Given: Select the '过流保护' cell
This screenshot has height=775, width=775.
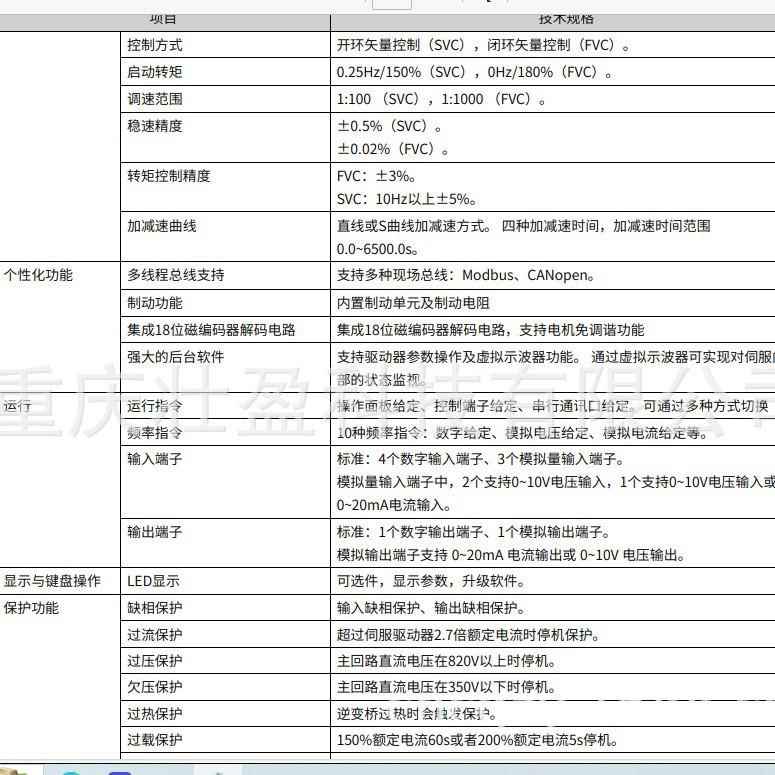Looking at the screenshot, I should (225, 634).
